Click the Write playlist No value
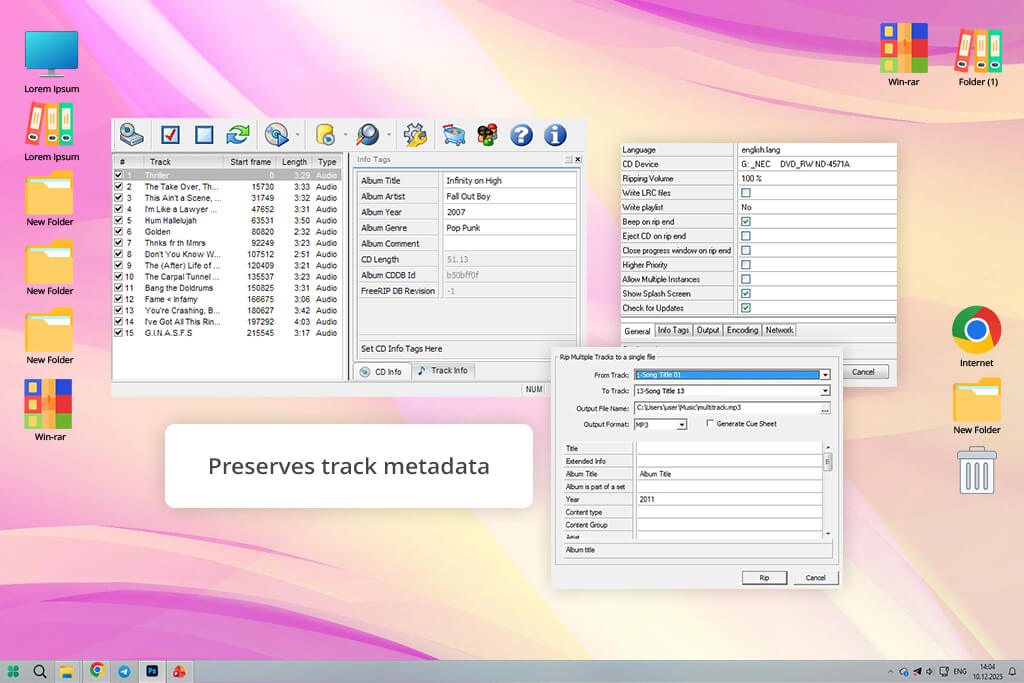The height and width of the screenshot is (683, 1024). click(816, 207)
